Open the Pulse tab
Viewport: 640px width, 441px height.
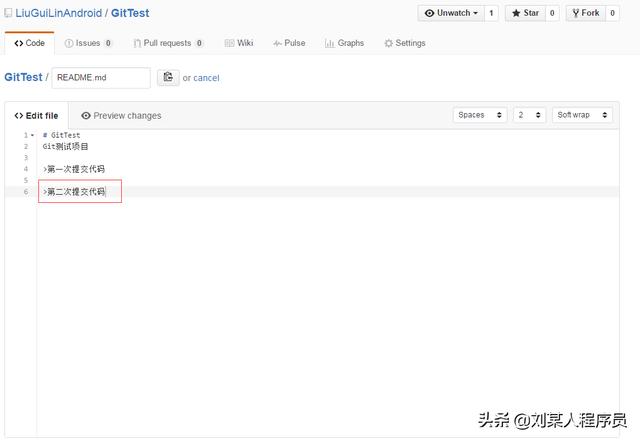coord(289,43)
